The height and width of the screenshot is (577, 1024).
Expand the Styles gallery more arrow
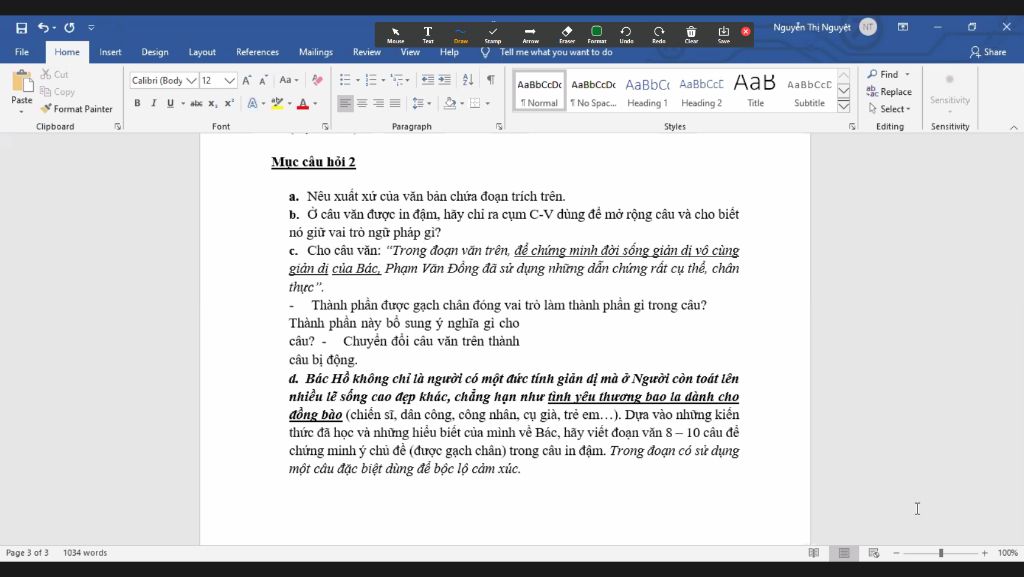[x=844, y=106]
